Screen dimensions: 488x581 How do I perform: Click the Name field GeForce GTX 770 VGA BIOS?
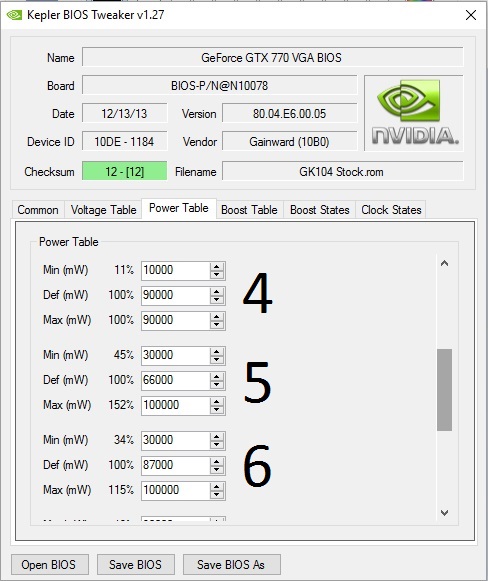pyautogui.click(x=272, y=58)
